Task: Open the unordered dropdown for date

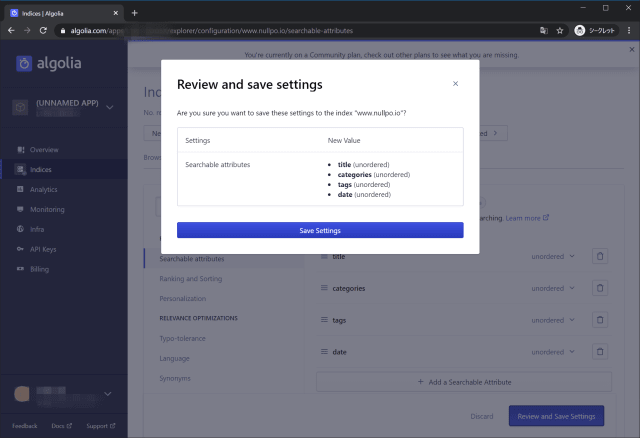Action: point(553,352)
